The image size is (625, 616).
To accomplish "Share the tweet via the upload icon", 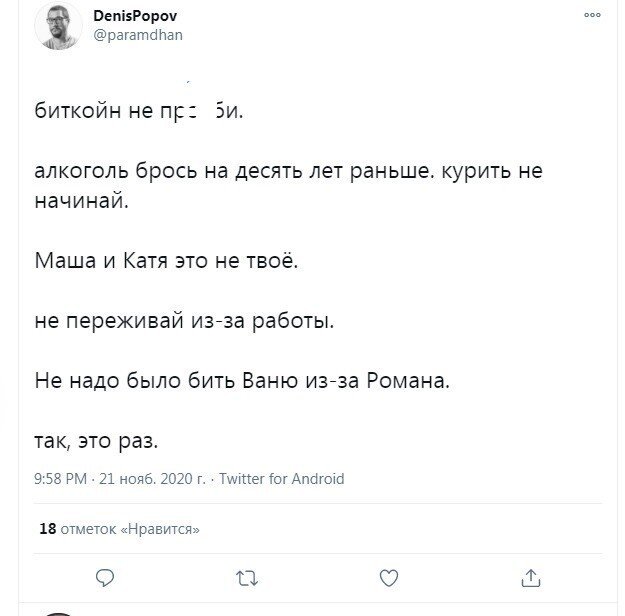I will pos(531,577).
